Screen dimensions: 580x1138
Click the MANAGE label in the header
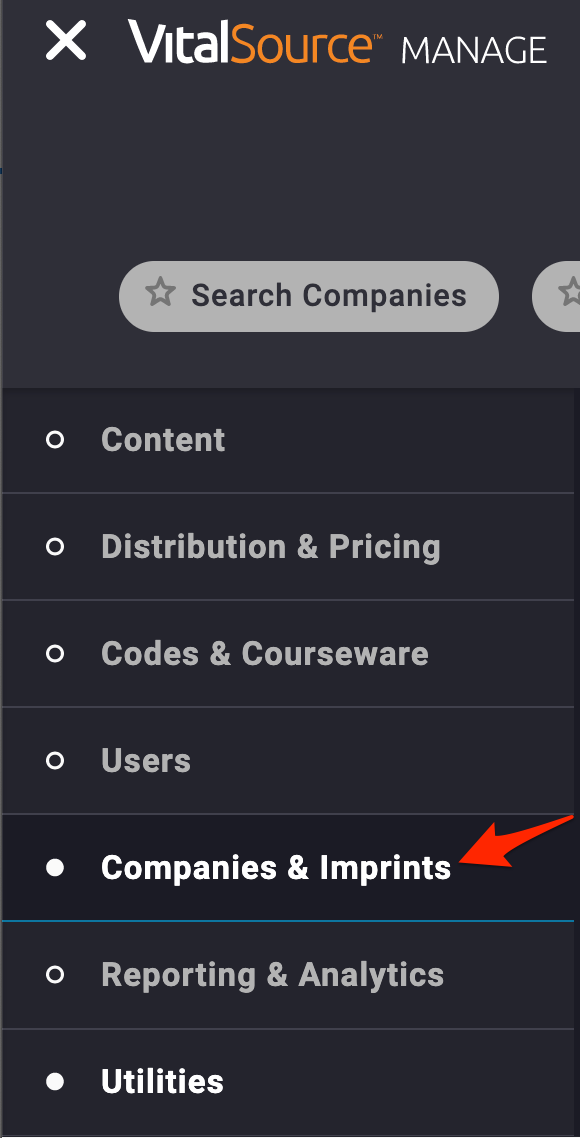pos(474,50)
